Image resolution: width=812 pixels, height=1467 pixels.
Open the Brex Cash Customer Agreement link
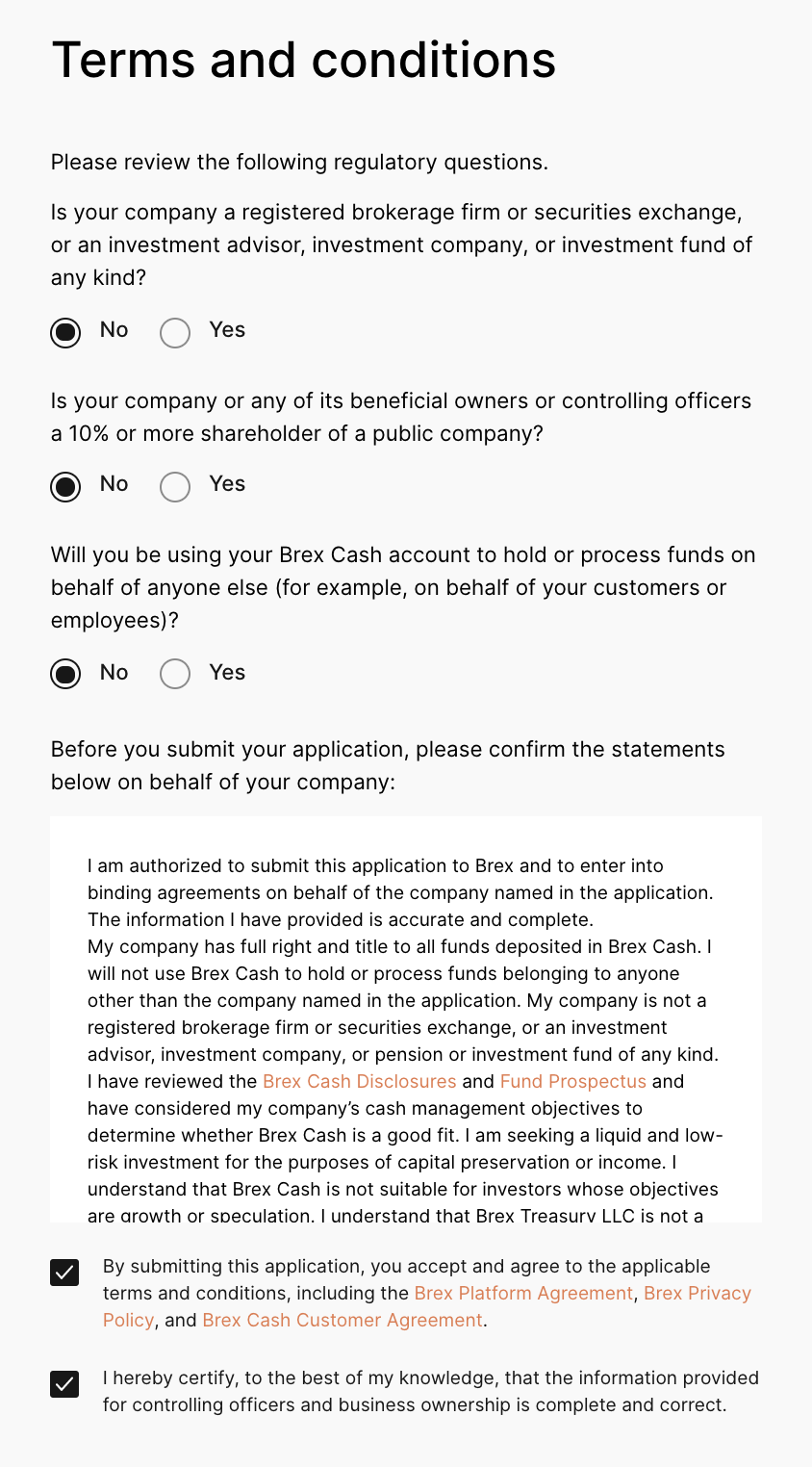point(342,1320)
